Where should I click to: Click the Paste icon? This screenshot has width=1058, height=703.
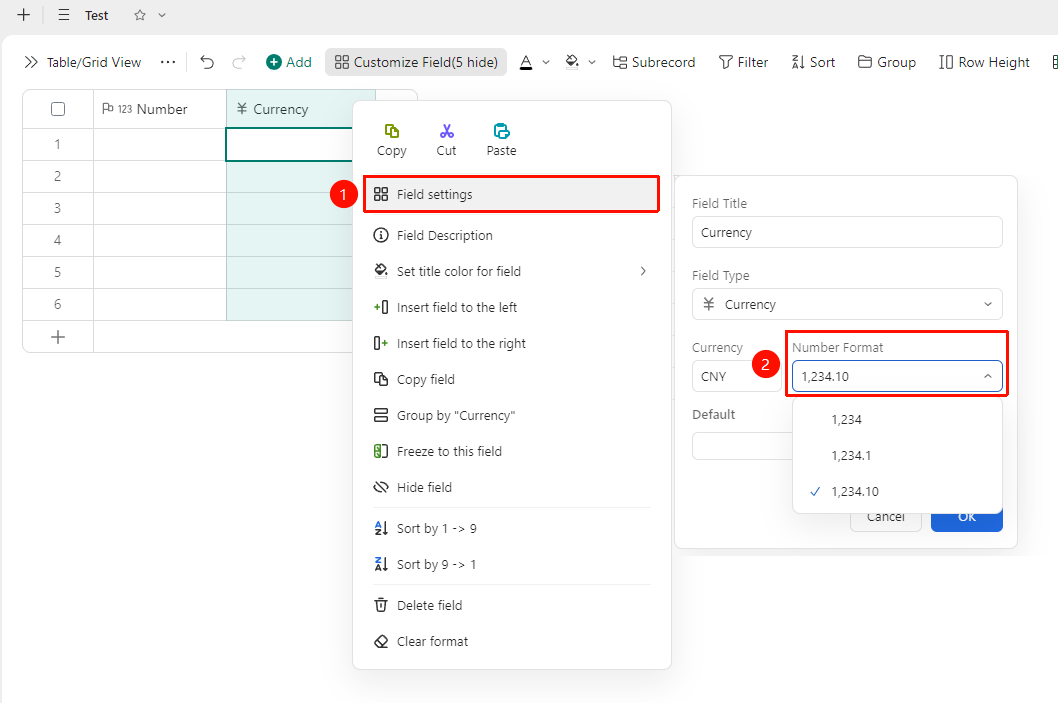pyautogui.click(x=501, y=131)
